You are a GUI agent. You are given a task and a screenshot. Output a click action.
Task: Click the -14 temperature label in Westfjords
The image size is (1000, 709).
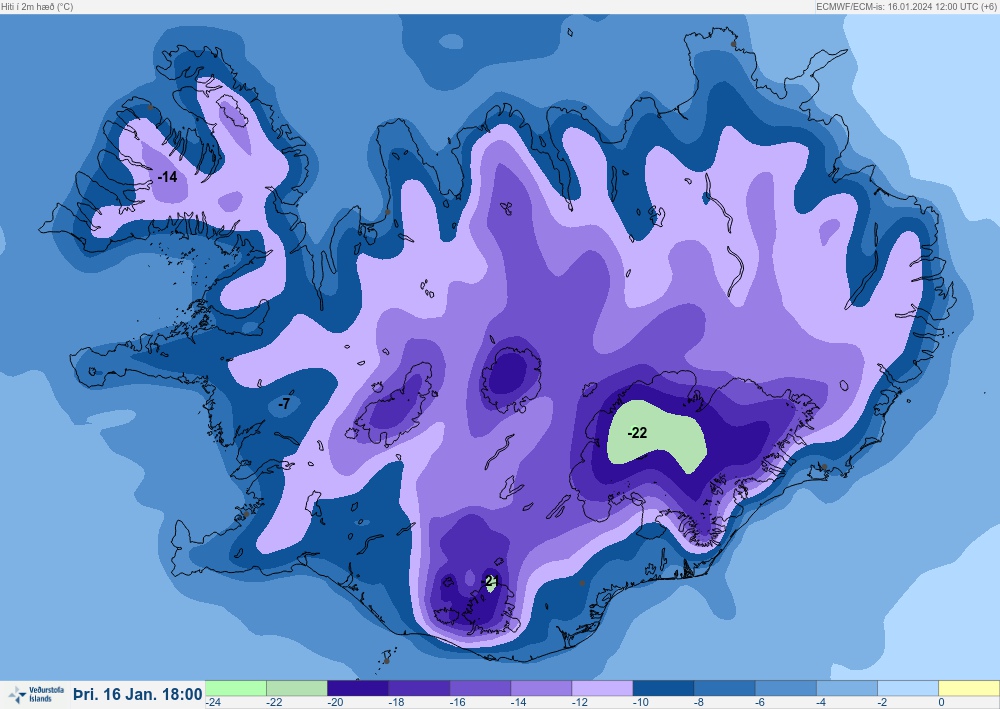point(167,177)
